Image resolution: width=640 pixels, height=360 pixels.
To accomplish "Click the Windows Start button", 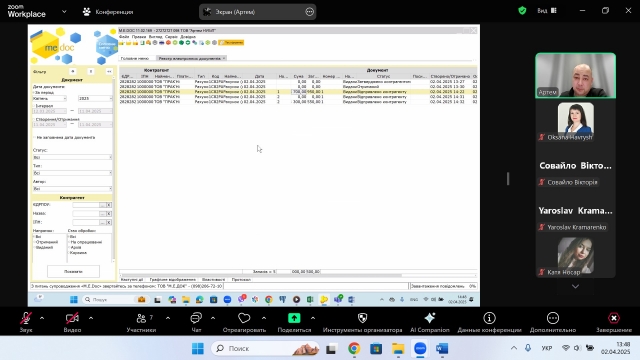I will 198,349.
